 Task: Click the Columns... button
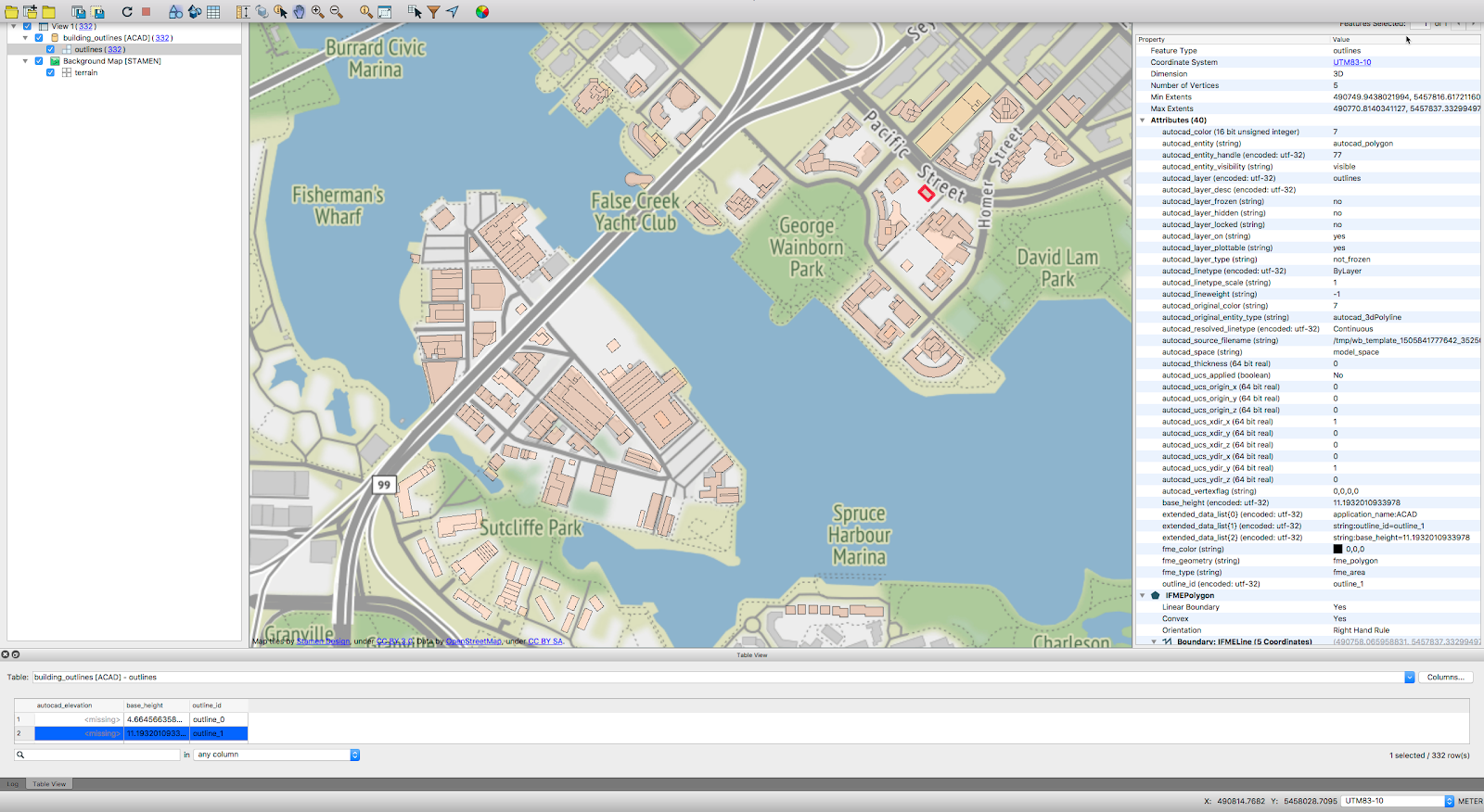[x=1445, y=678]
